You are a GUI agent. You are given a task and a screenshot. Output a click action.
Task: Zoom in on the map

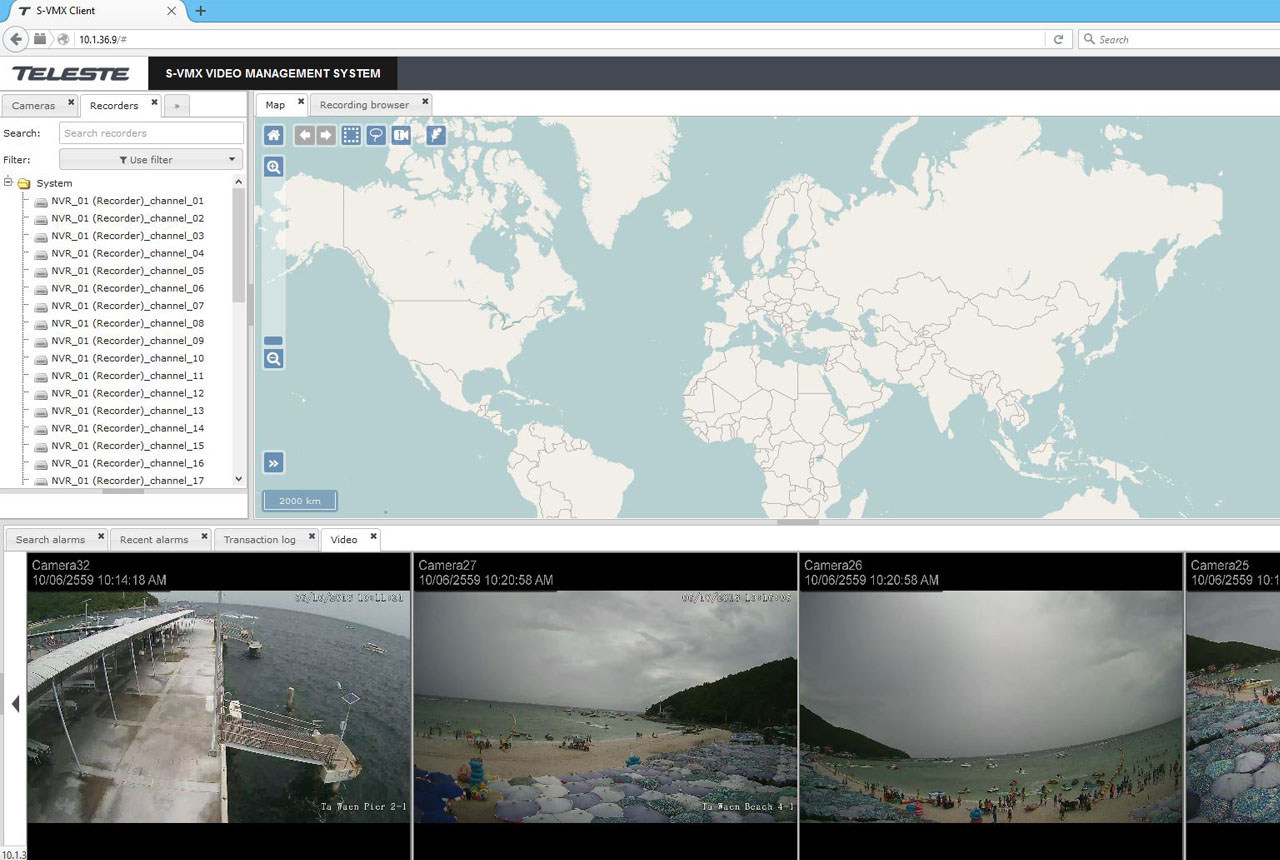pyautogui.click(x=273, y=167)
